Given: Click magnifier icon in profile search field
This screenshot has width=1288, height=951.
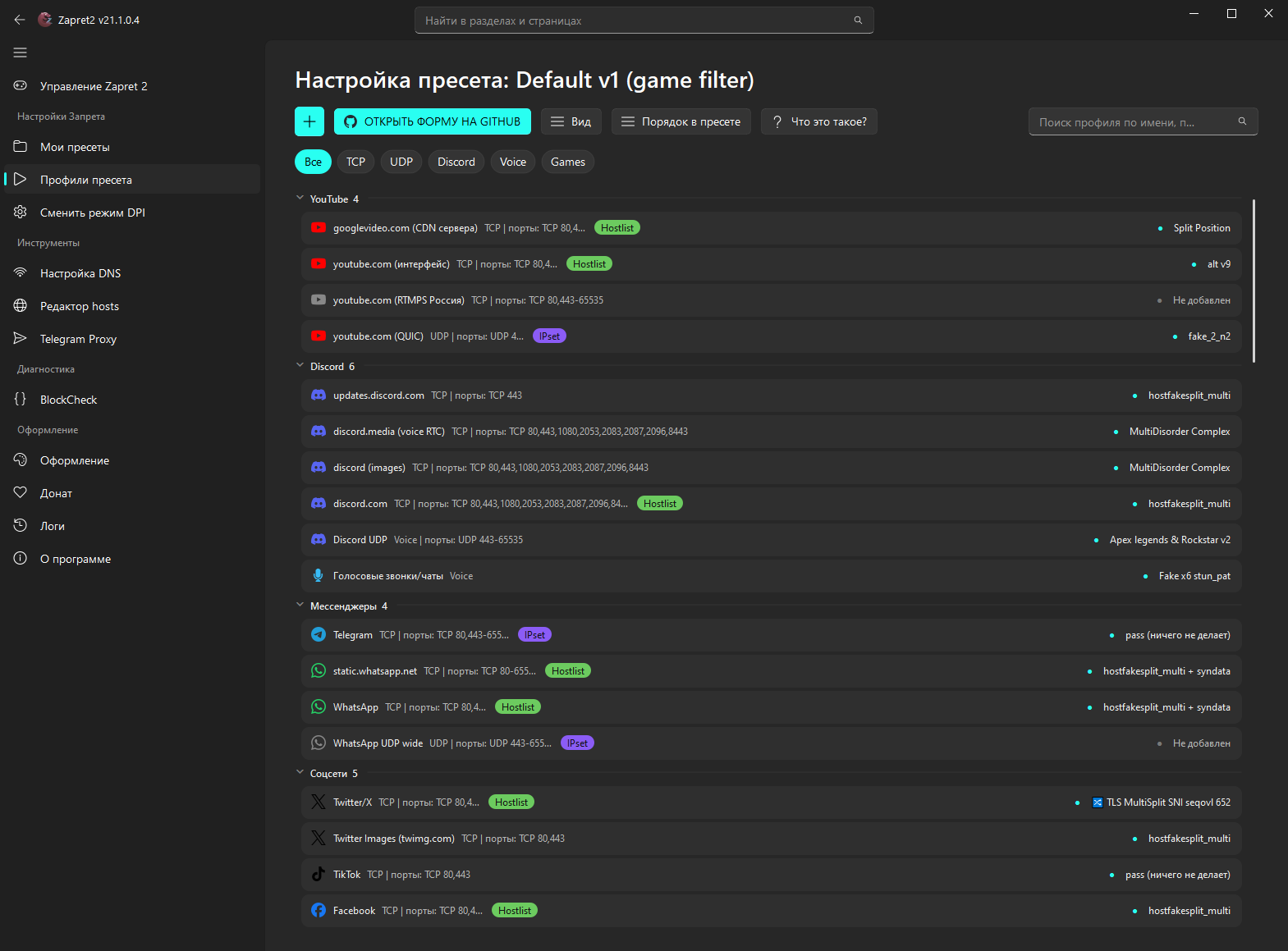Looking at the screenshot, I should (1242, 121).
